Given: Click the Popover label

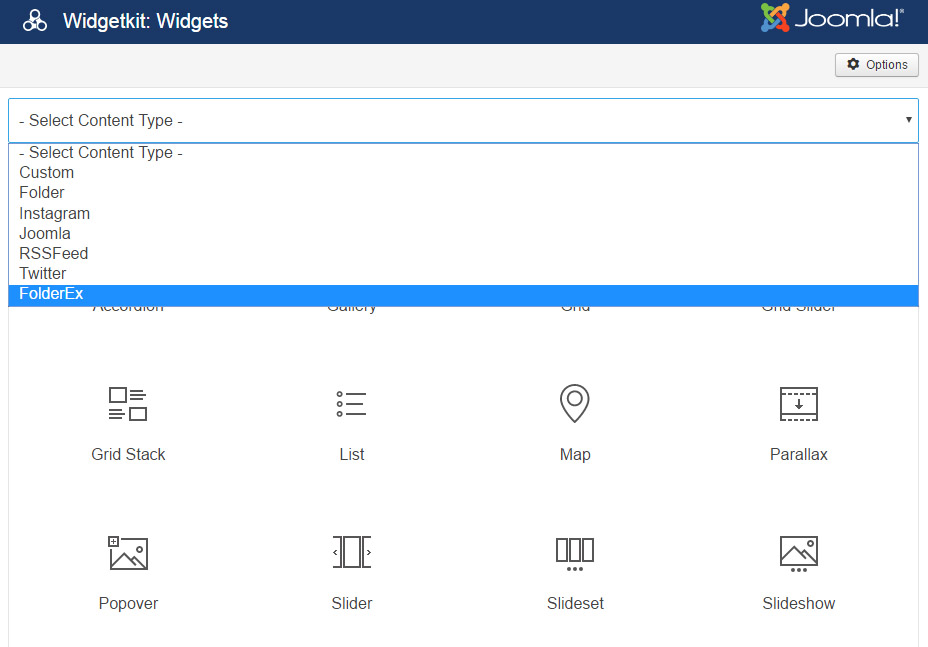Looking at the screenshot, I should coord(128,604).
